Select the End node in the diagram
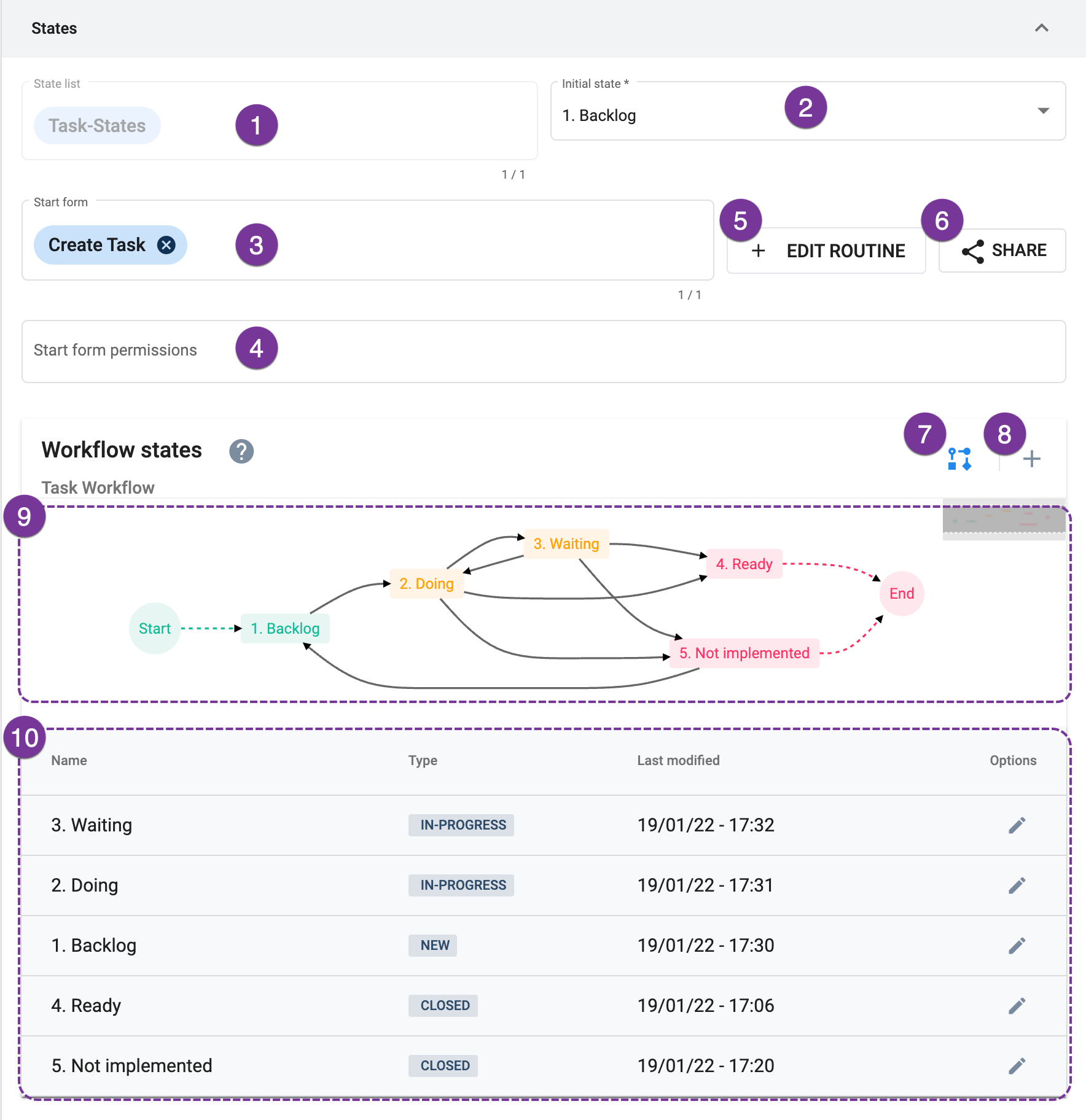This screenshot has height=1120, width=1086. tap(902, 593)
